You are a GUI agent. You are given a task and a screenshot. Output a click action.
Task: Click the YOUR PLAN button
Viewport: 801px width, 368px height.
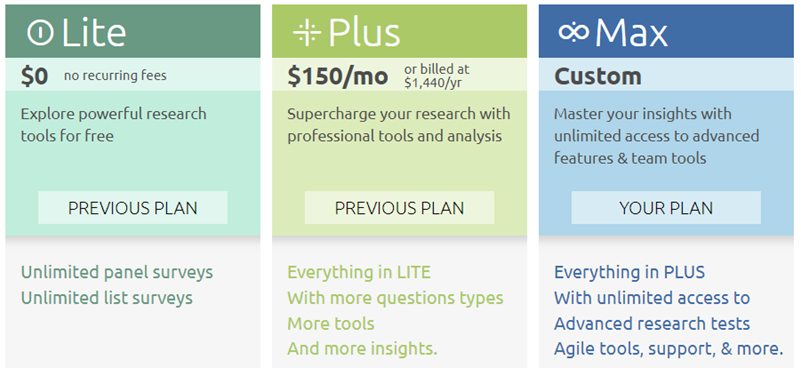(x=666, y=208)
